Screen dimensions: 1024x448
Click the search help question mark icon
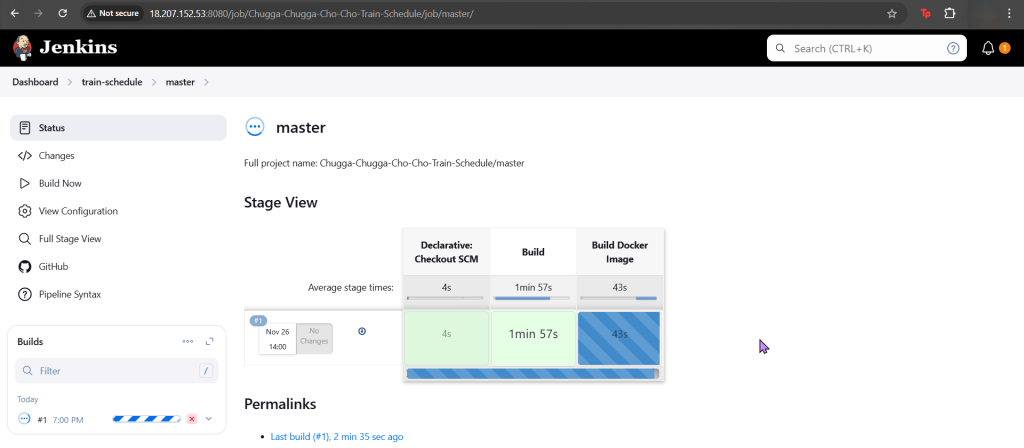pyautogui.click(x=953, y=48)
